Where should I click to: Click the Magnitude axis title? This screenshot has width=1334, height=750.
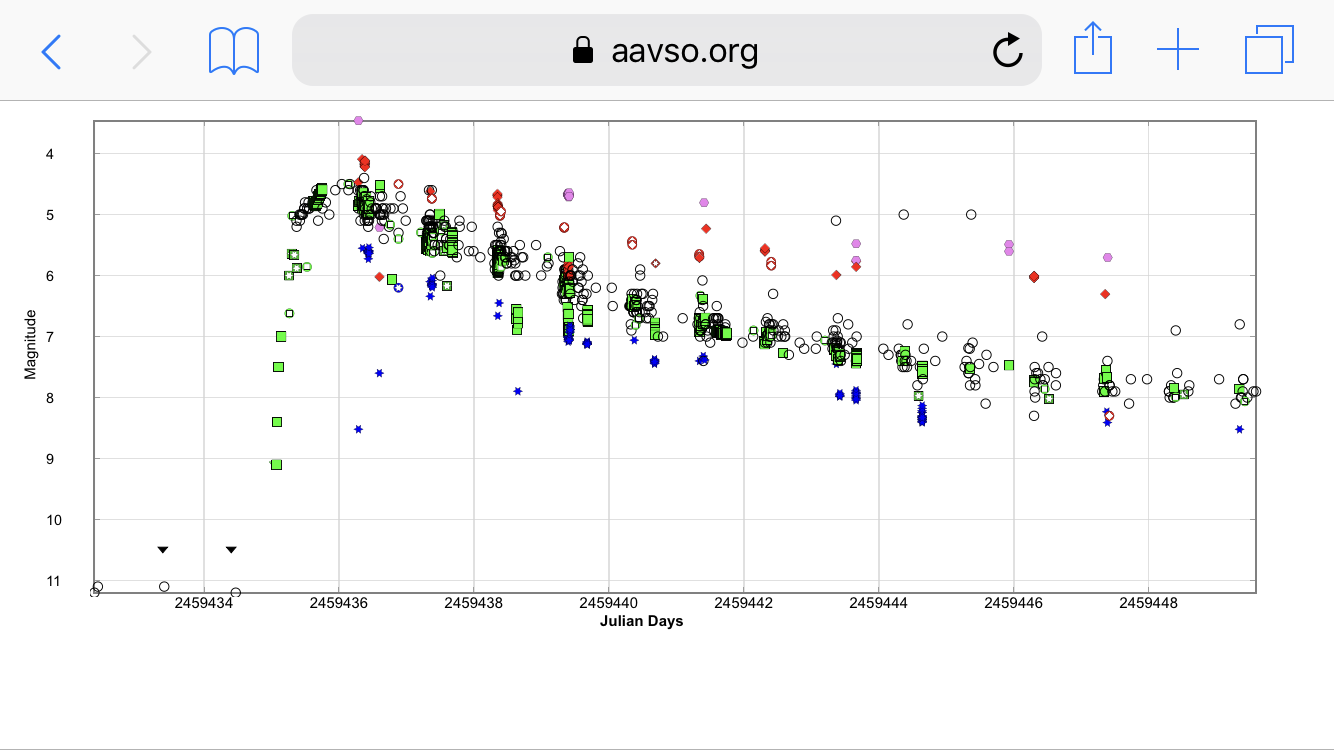click(30, 344)
